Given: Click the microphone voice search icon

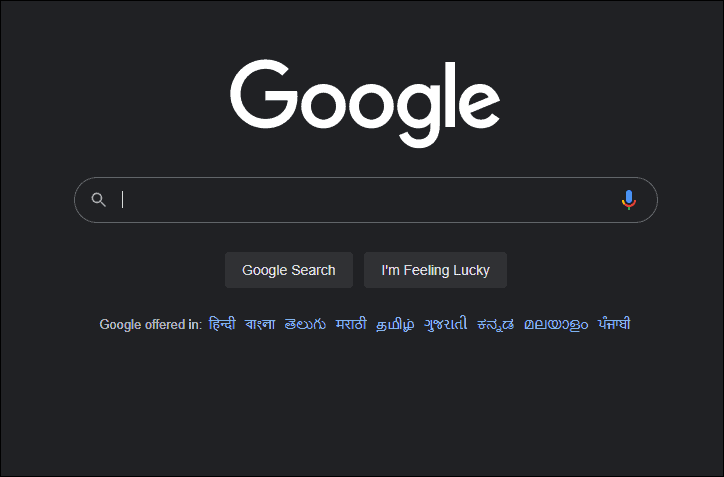Looking at the screenshot, I should pyautogui.click(x=628, y=200).
